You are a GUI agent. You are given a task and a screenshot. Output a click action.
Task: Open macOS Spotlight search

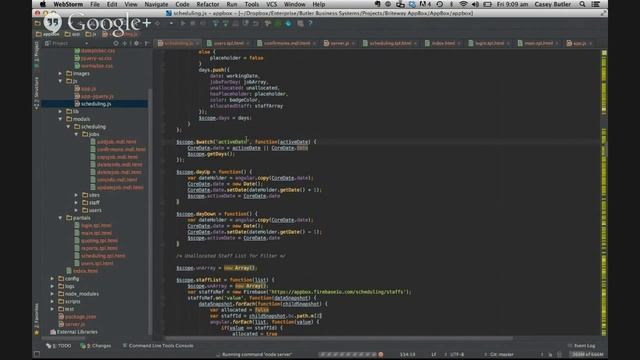point(582,4)
